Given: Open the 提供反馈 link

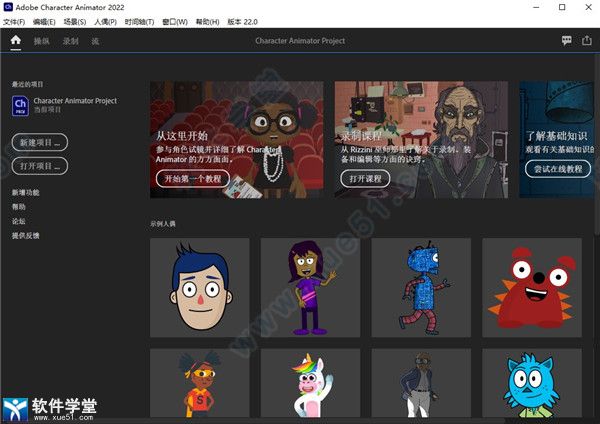Looking at the screenshot, I should tap(25, 235).
